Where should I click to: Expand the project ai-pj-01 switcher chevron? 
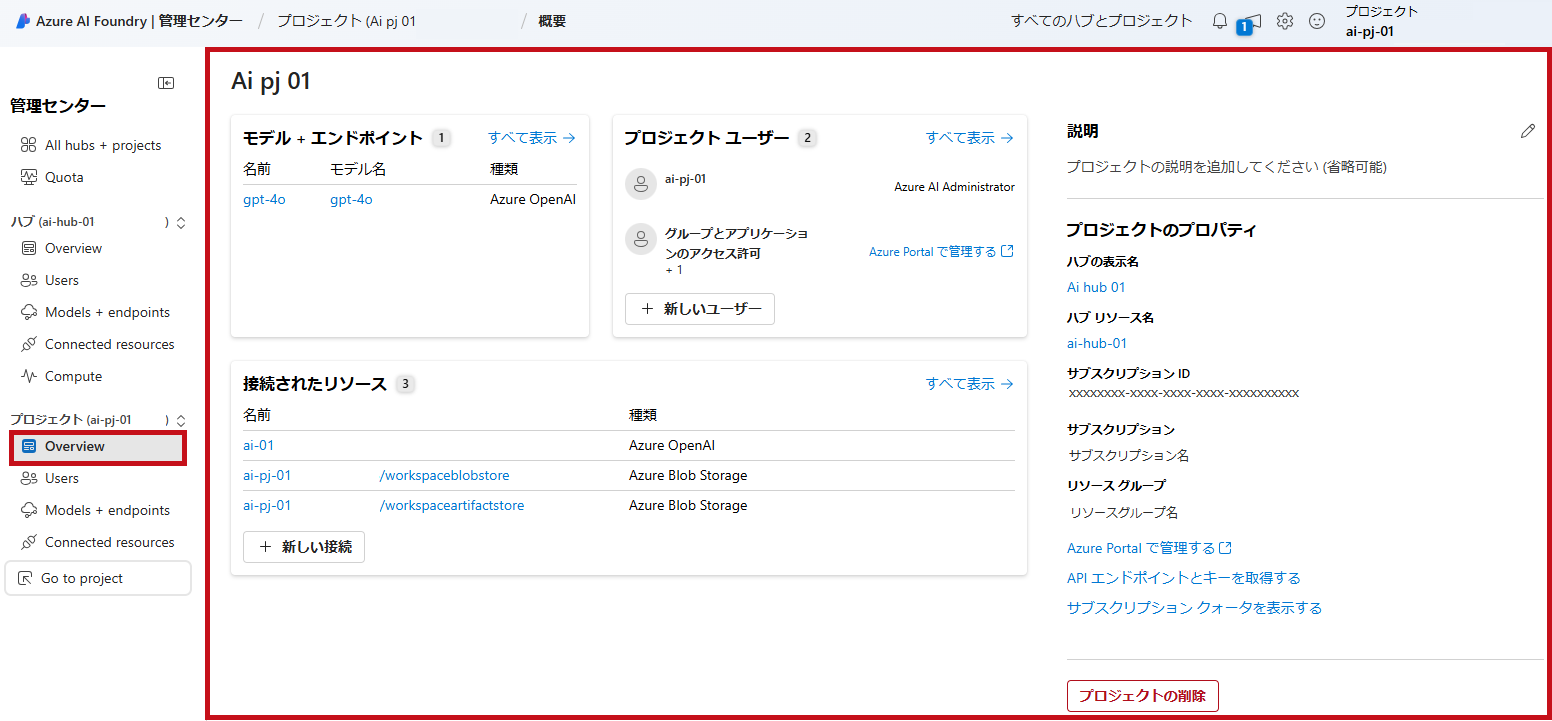[x=181, y=420]
